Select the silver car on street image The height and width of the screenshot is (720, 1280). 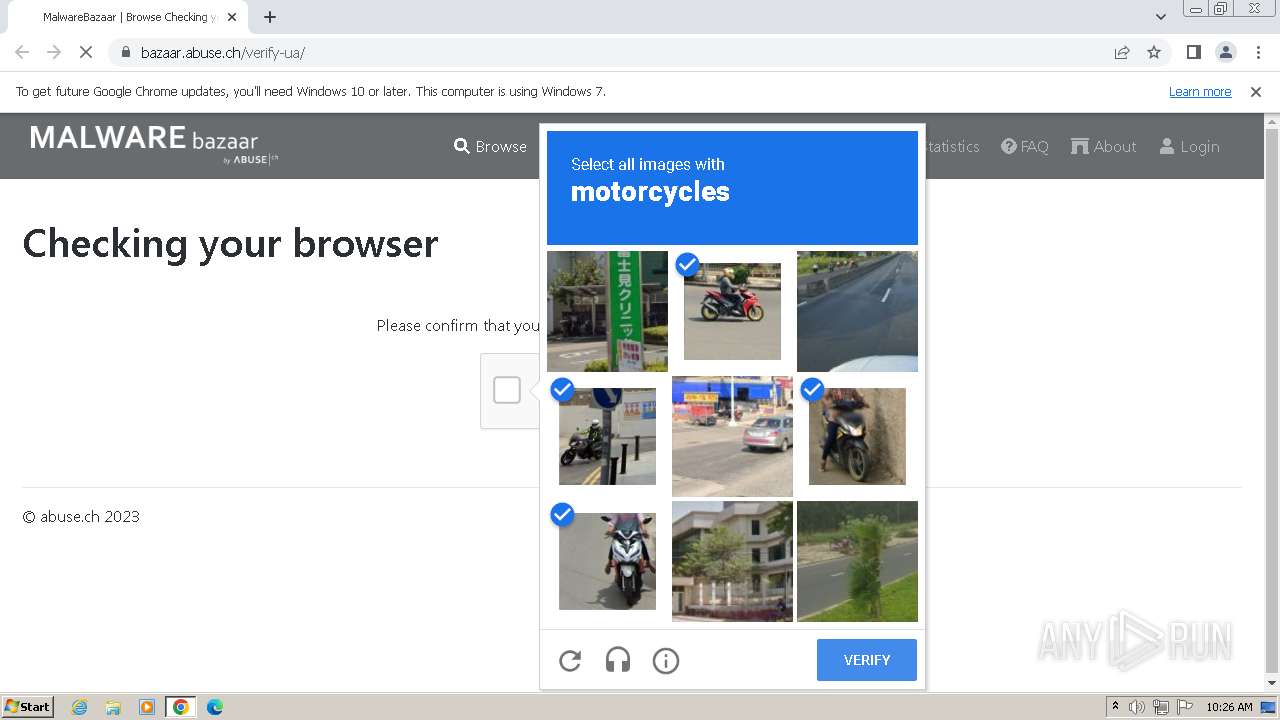click(x=732, y=436)
